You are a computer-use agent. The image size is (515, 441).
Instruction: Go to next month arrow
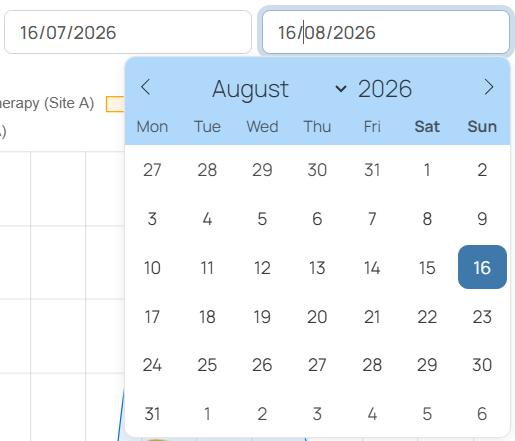click(x=489, y=87)
